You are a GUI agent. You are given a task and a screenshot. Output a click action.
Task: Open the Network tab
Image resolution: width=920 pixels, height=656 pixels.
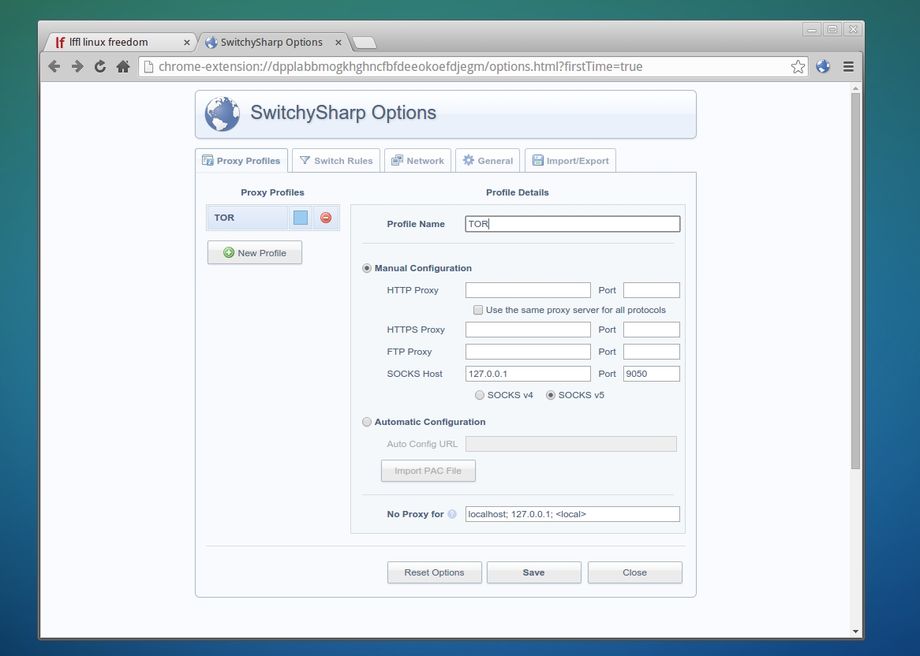tap(418, 160)
